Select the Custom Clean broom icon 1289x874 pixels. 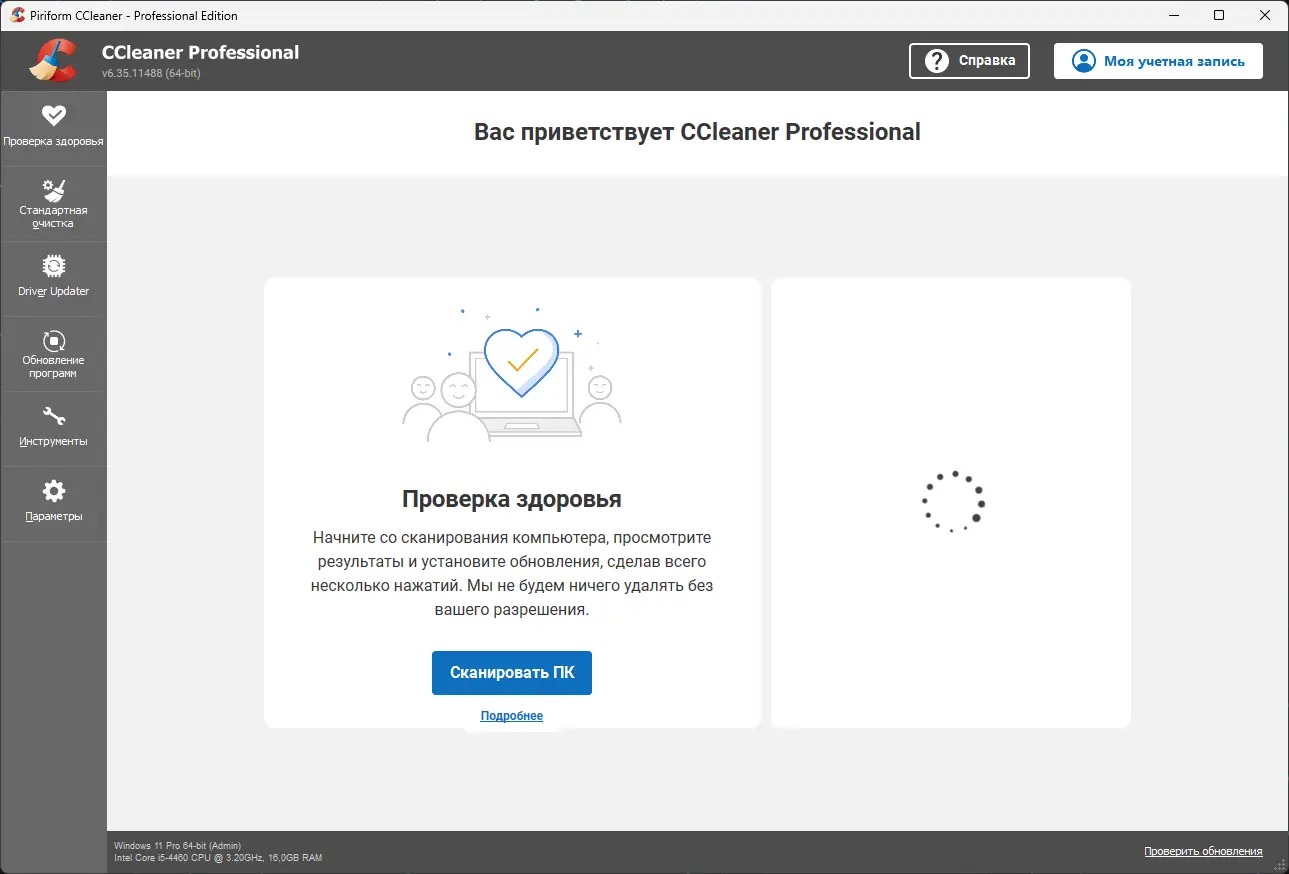click(53, 190)
